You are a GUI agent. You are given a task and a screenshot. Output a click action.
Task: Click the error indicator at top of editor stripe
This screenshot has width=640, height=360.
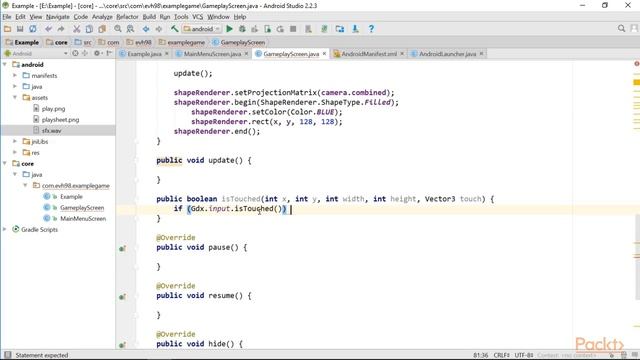pos(637,64)
